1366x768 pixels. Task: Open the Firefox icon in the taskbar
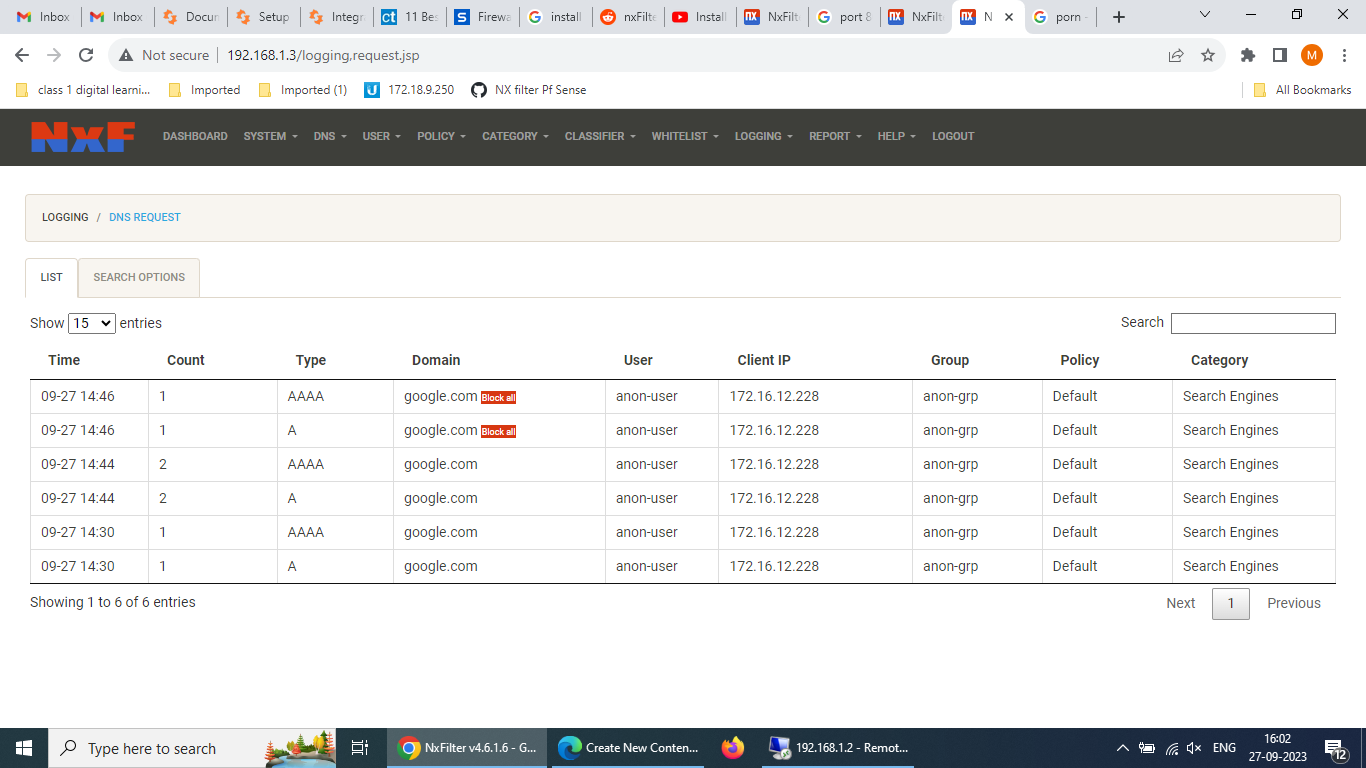click(733, 748)
